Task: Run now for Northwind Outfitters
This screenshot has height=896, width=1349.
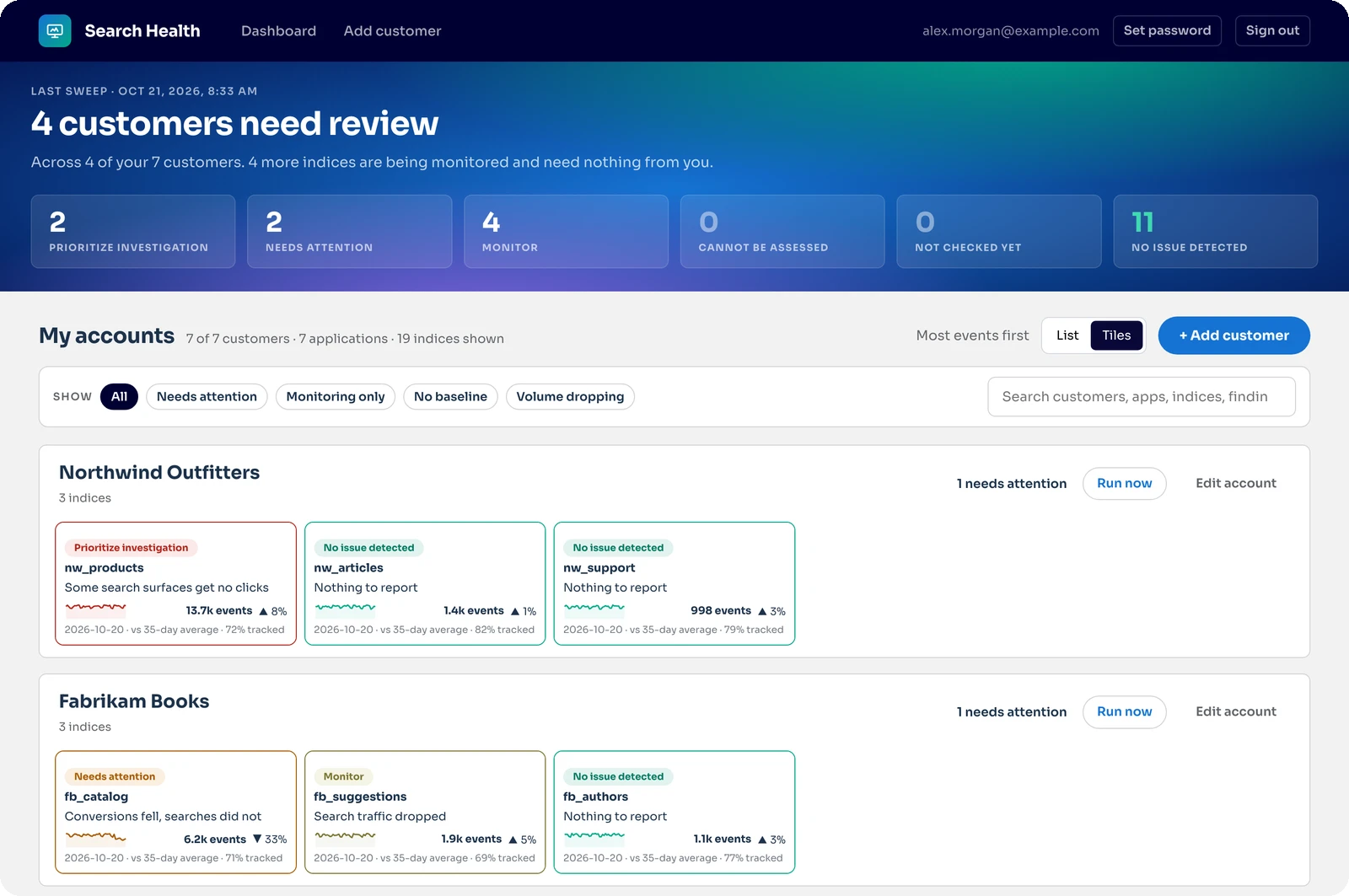Action: point(1124,484)
